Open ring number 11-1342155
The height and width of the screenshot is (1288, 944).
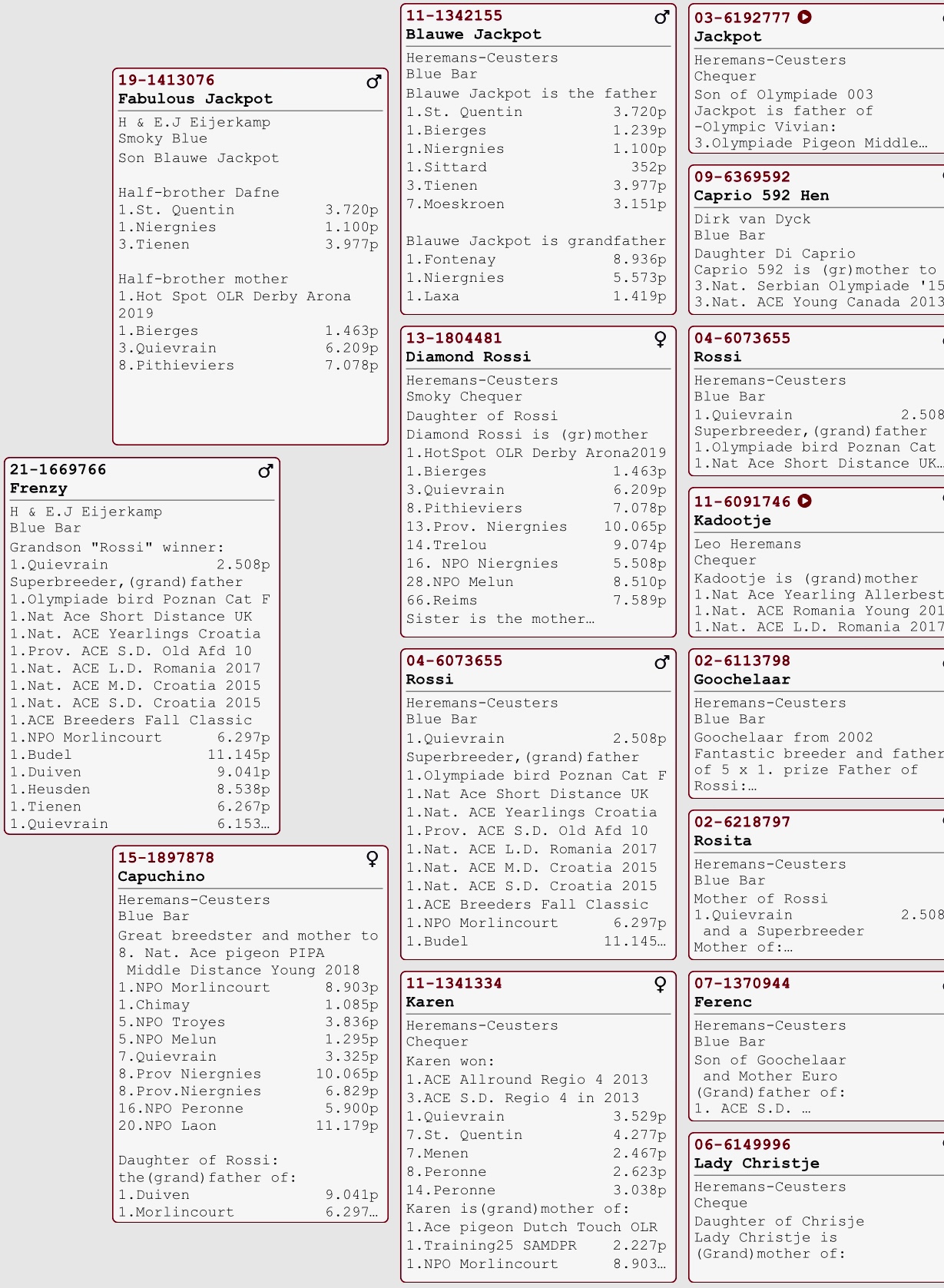(x=454, y=15)
